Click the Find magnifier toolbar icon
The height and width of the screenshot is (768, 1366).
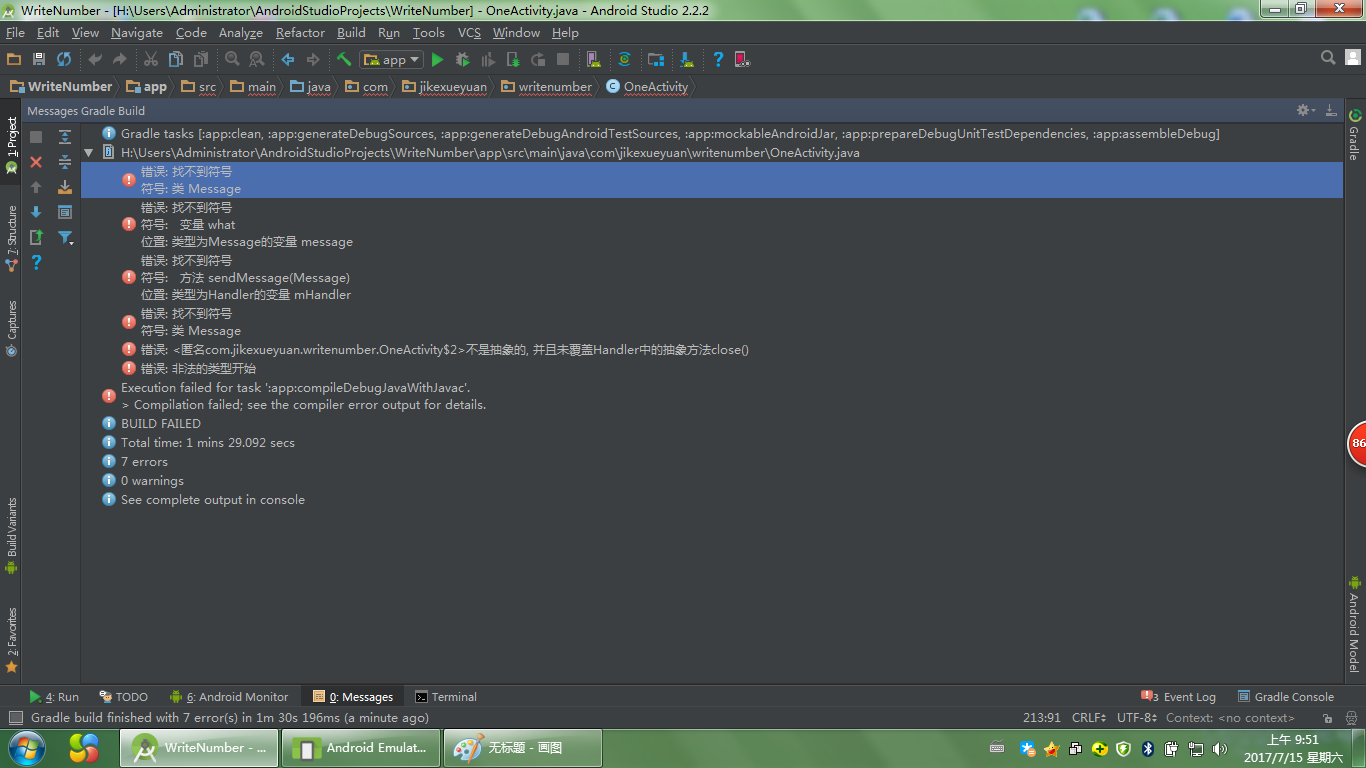[232, 60]
